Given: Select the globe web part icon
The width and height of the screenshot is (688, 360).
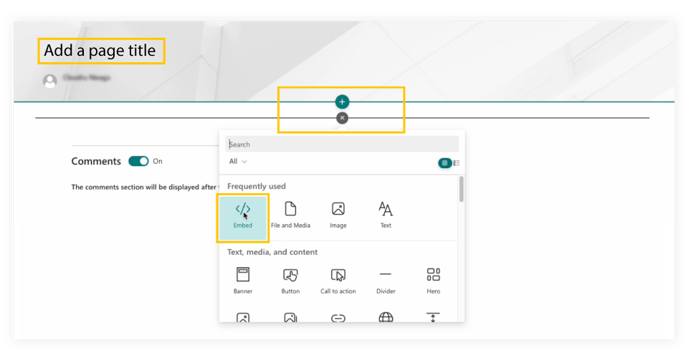Looking at the screenshot, I should coord(386,317).
